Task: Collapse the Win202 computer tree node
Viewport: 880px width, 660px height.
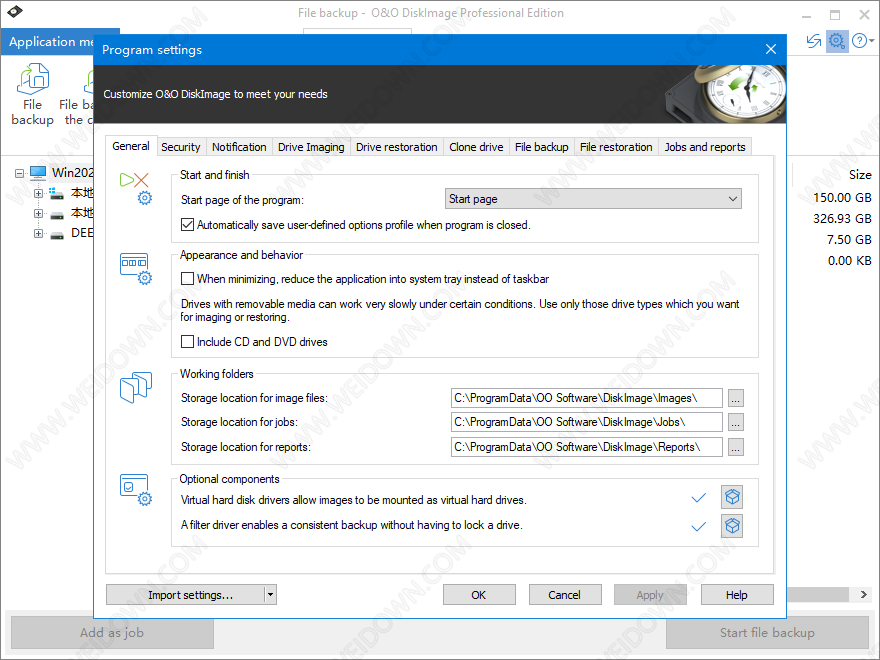Action: (19, 173)
